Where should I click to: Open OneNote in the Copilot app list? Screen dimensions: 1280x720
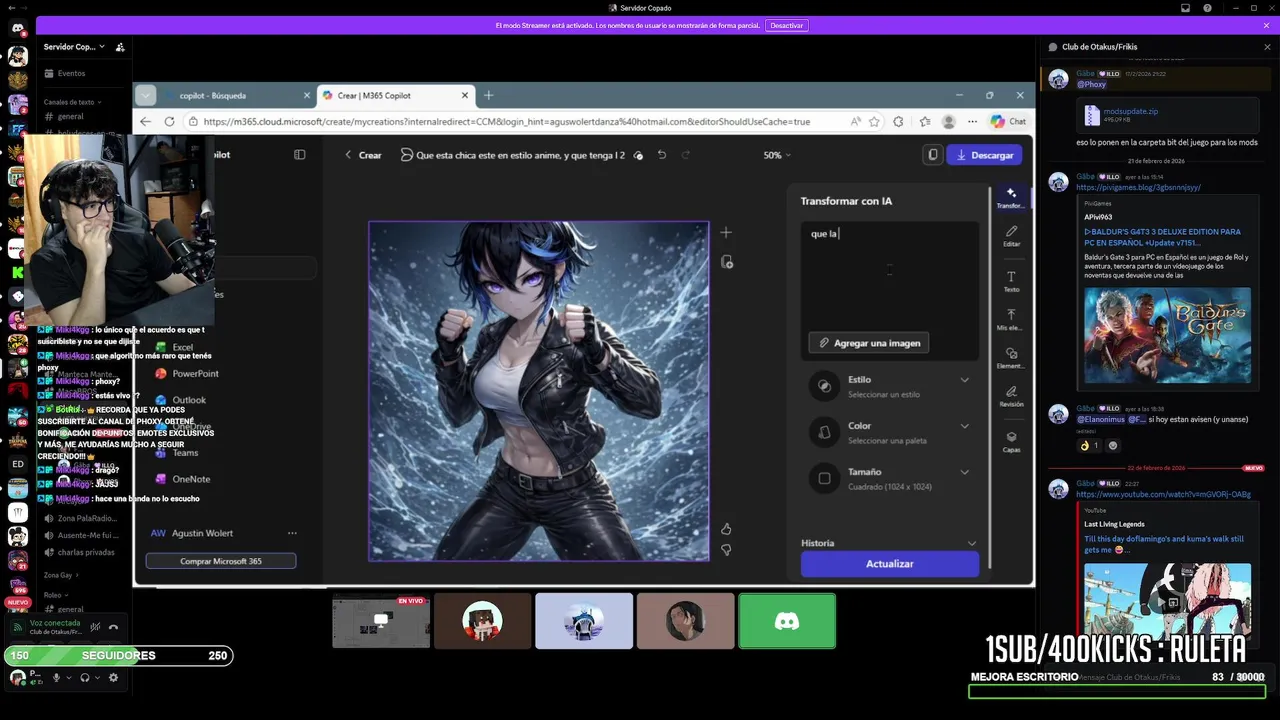190,479
